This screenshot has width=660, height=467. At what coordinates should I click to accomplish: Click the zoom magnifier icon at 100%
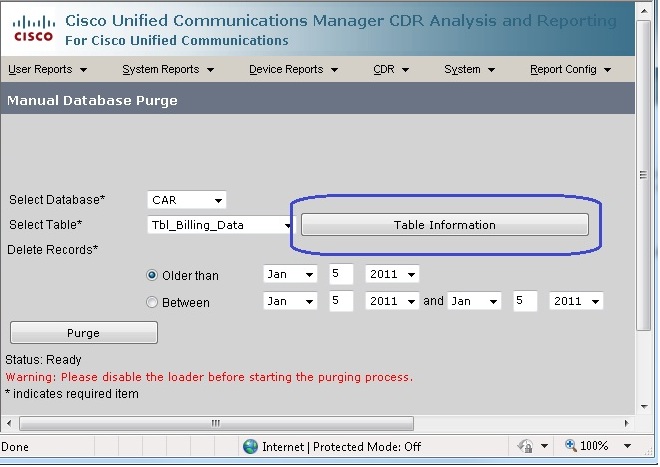(x=570, y=445)
